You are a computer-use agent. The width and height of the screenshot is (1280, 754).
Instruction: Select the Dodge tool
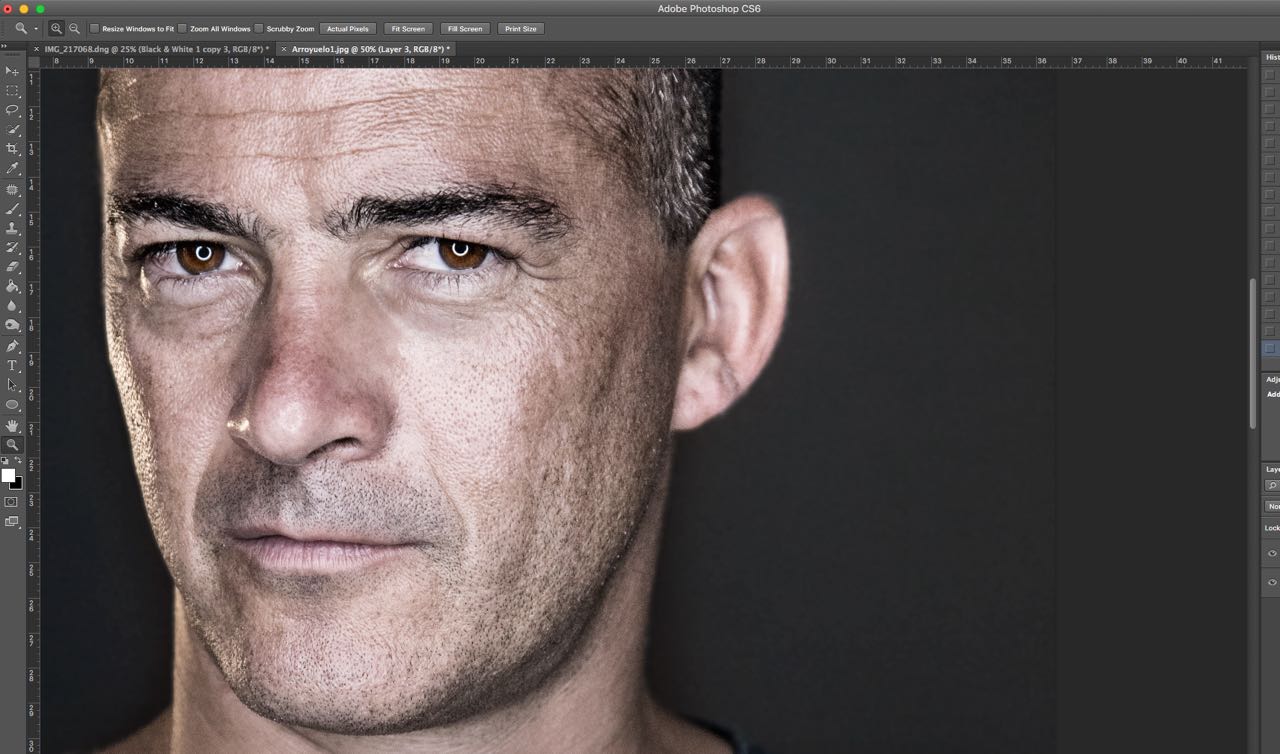coord(12,325)
